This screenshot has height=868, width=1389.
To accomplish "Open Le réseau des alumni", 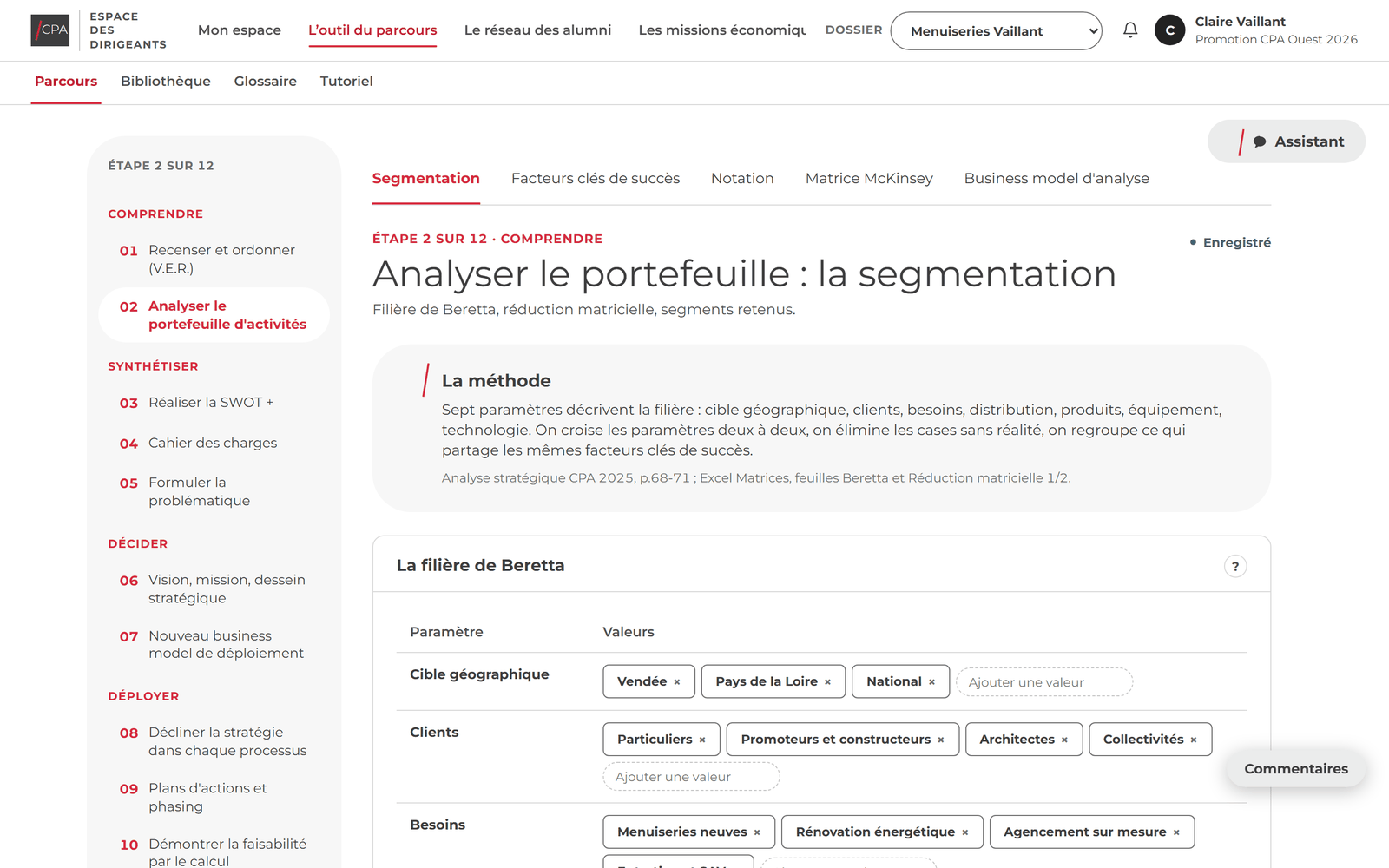I will coord(537,30).
